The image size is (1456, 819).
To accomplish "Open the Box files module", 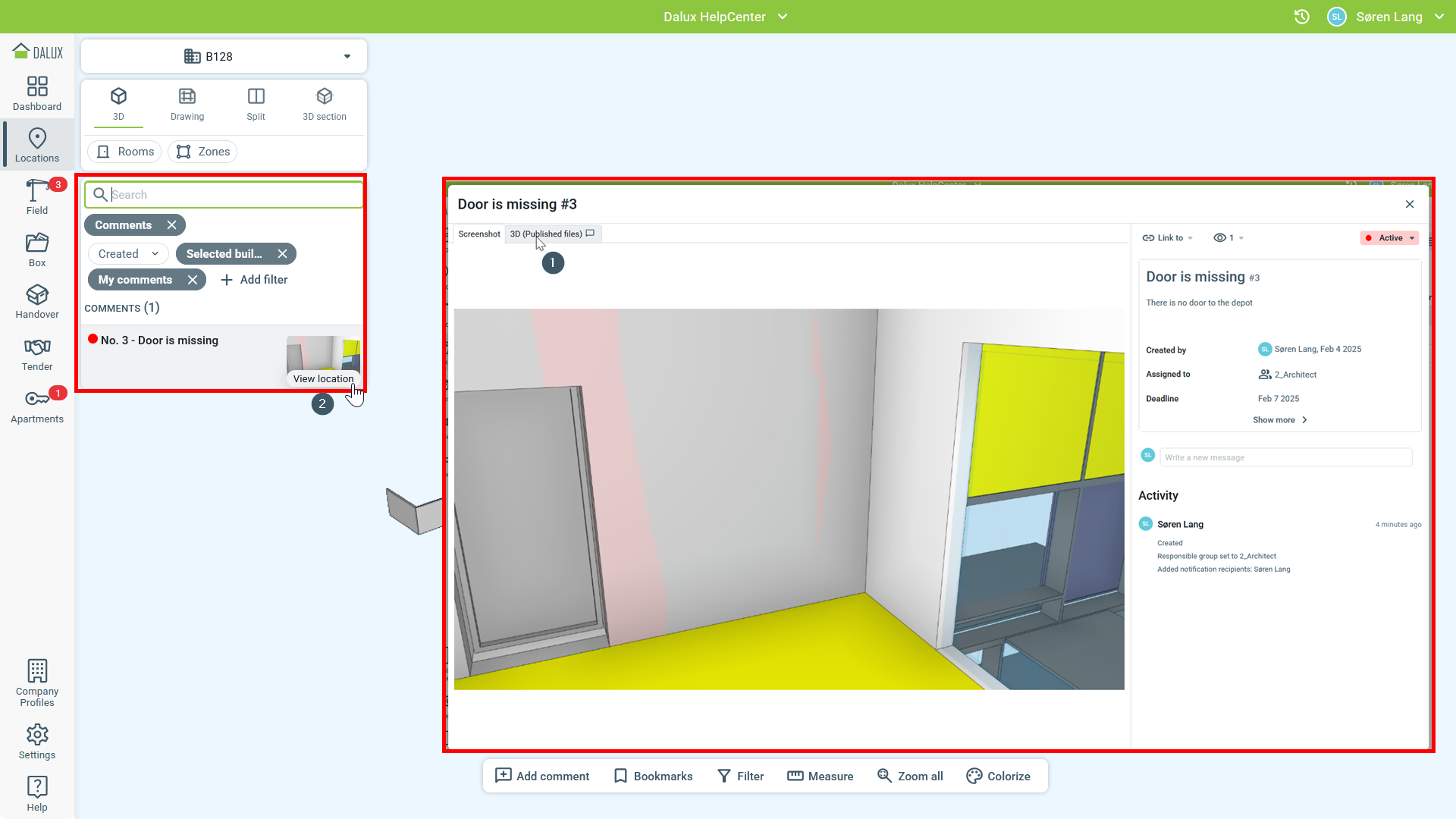I will coord(36,249).
